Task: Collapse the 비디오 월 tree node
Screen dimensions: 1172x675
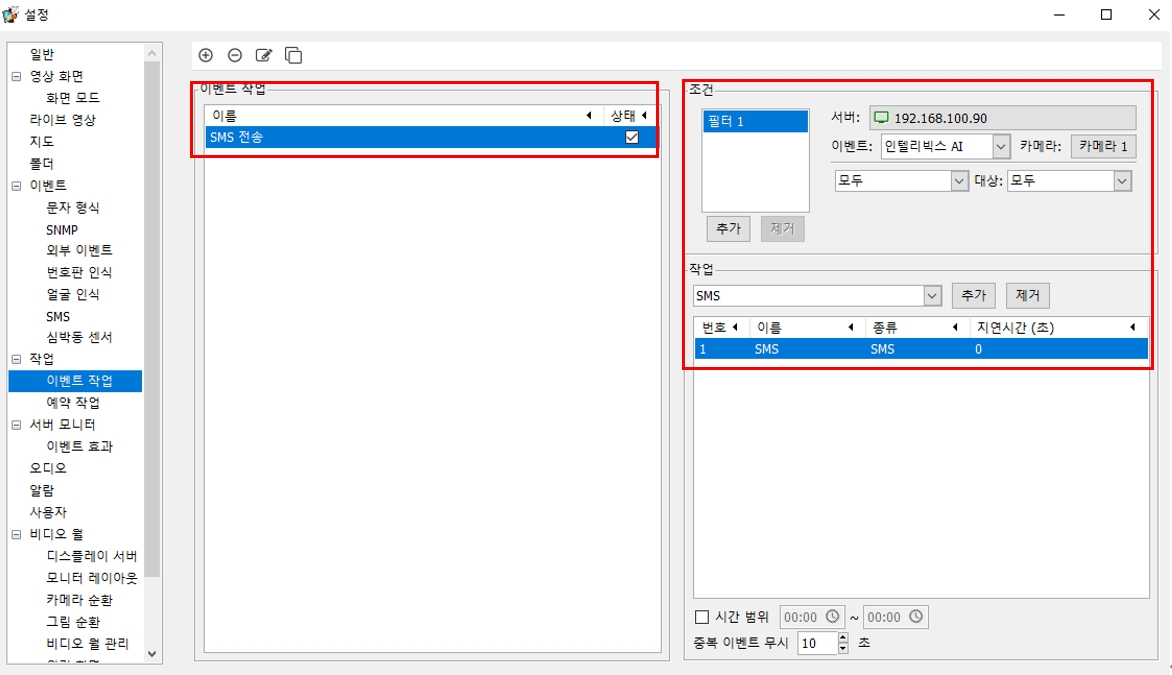Action: click(16, 534)
